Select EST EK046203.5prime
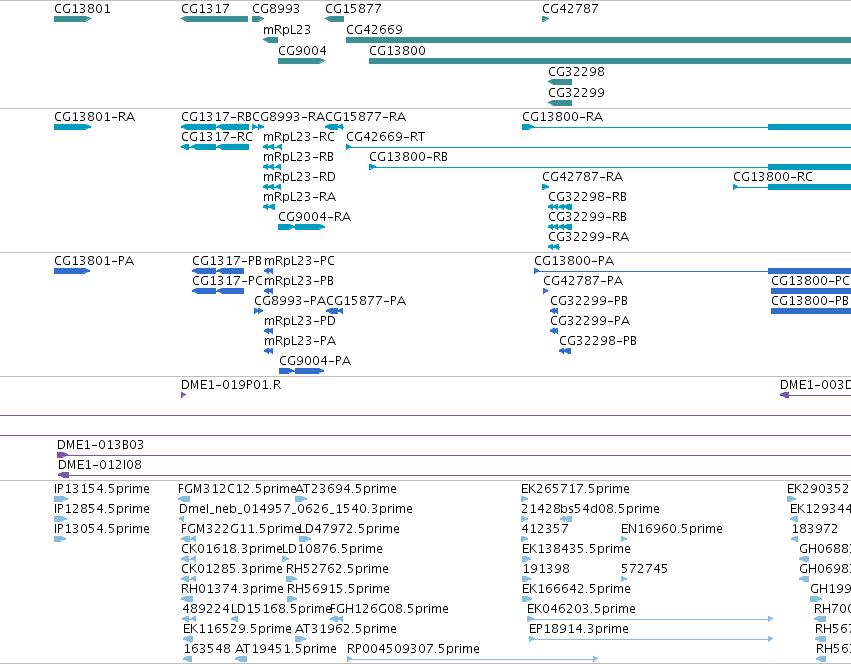Viewport: 851px width, 664px height. 581,610
